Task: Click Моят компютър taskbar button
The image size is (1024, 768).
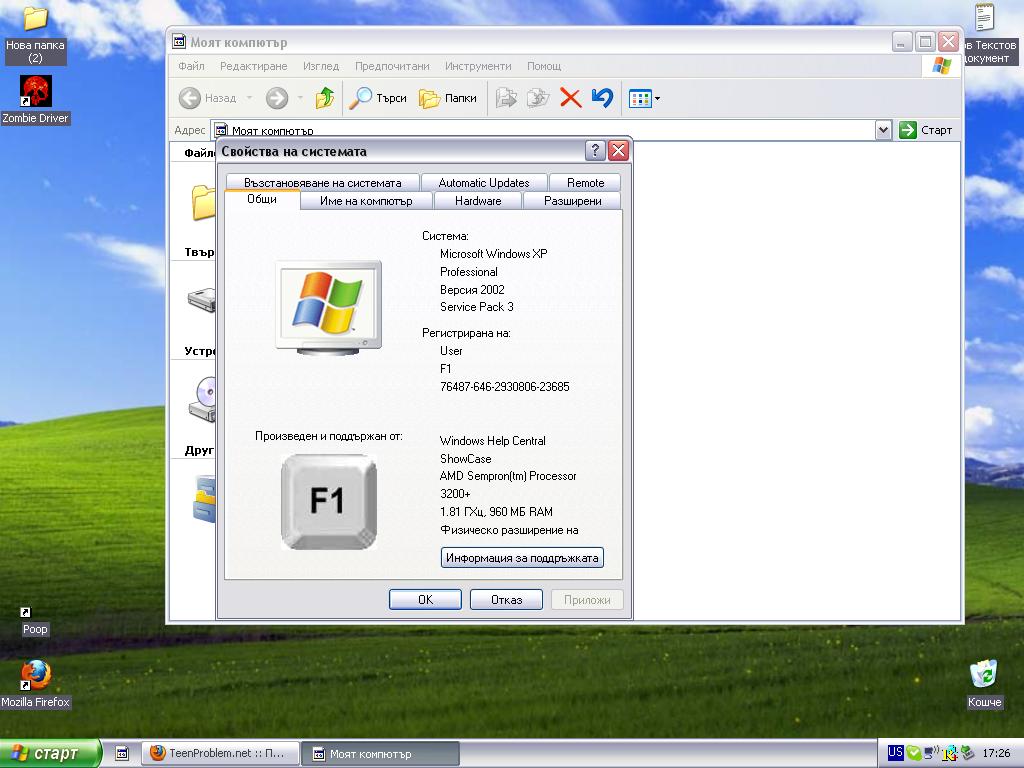Action: click(381, 754)
